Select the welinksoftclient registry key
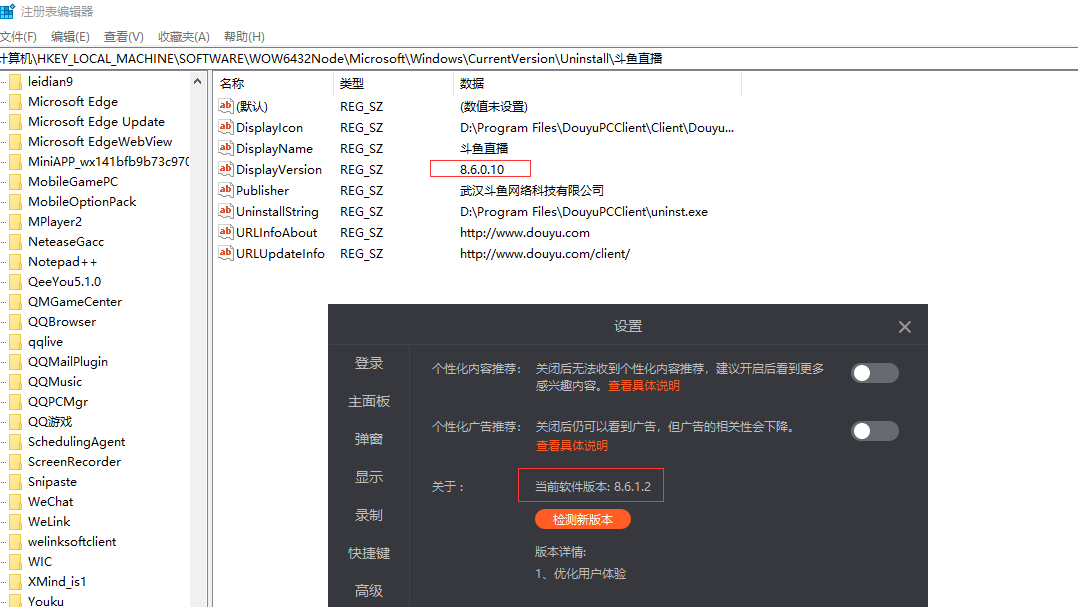1078x607 pixels. 72,542
